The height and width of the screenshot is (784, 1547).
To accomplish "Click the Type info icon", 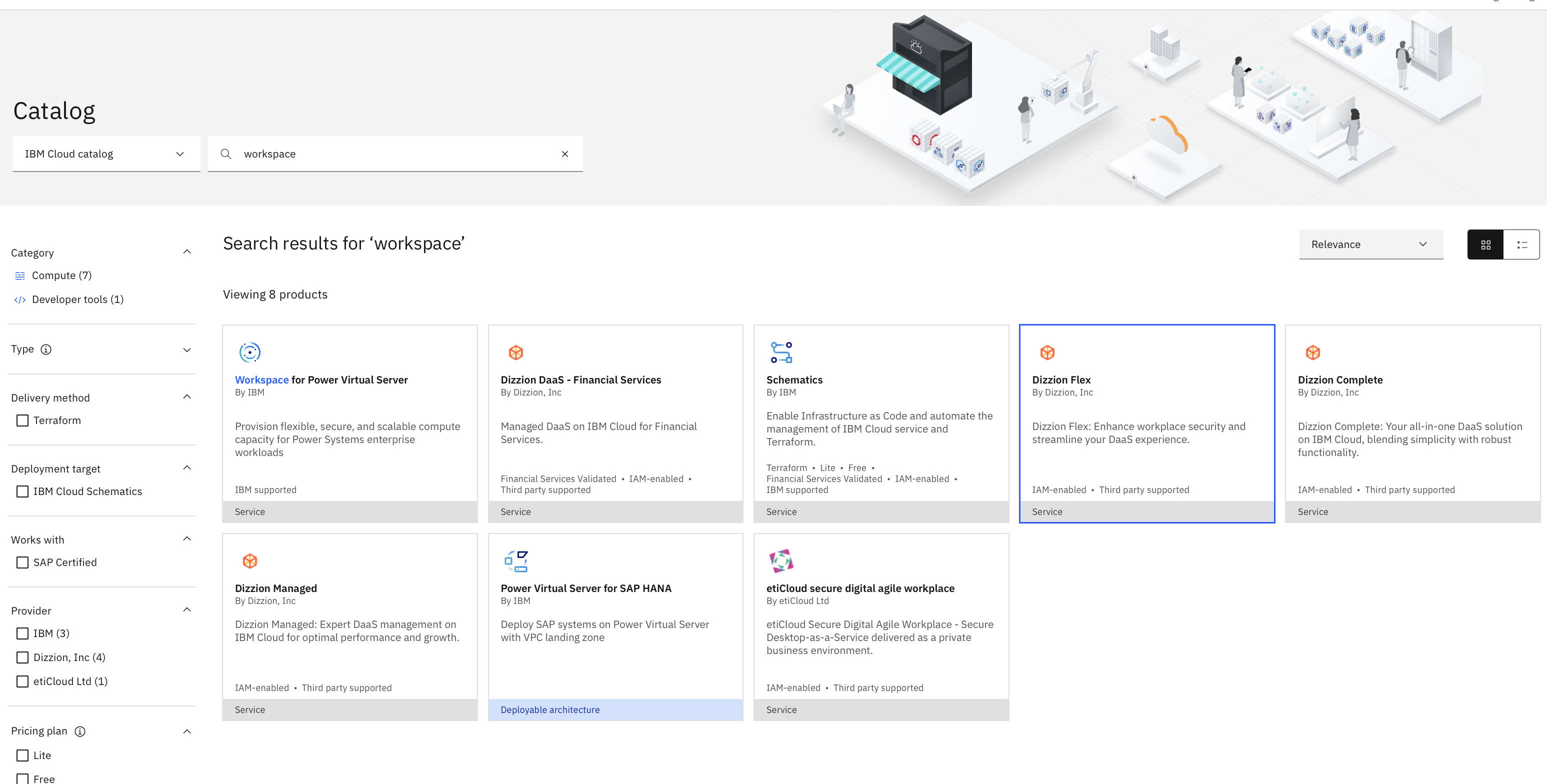I will 45,349.
